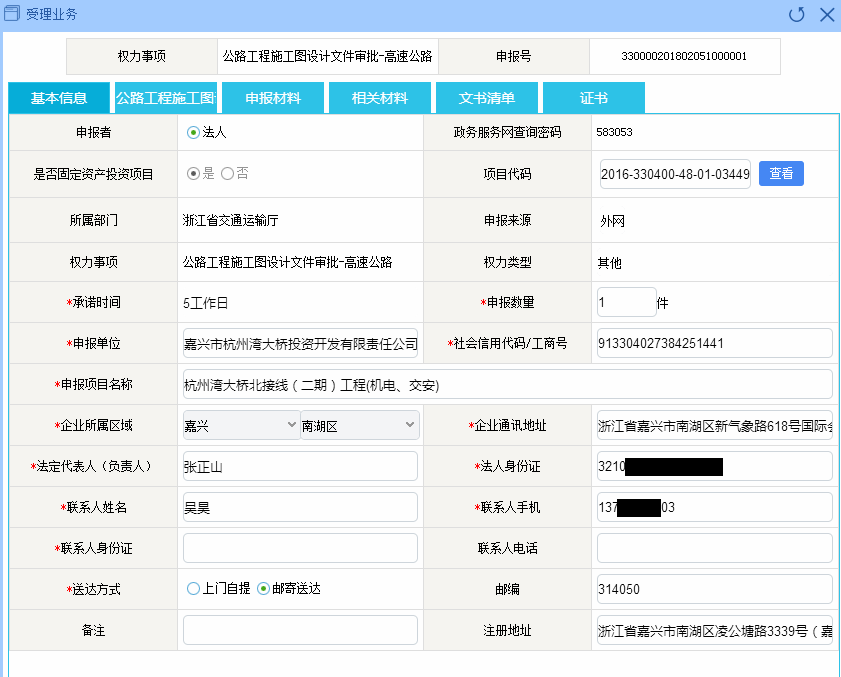Select 是 for fixed asset investment

(x=193, y=174)
